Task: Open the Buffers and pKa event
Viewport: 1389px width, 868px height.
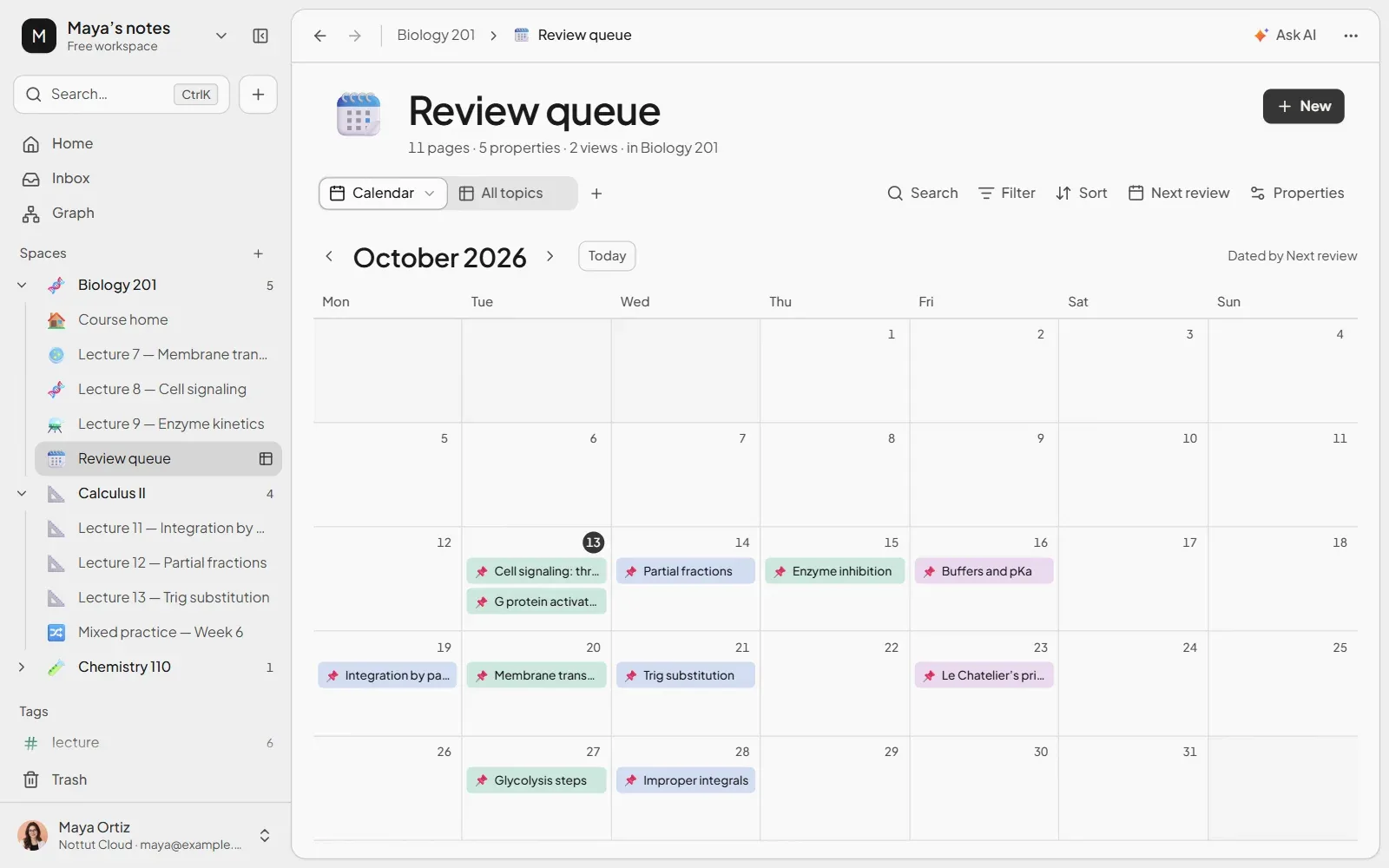Action: click(984, 571)
